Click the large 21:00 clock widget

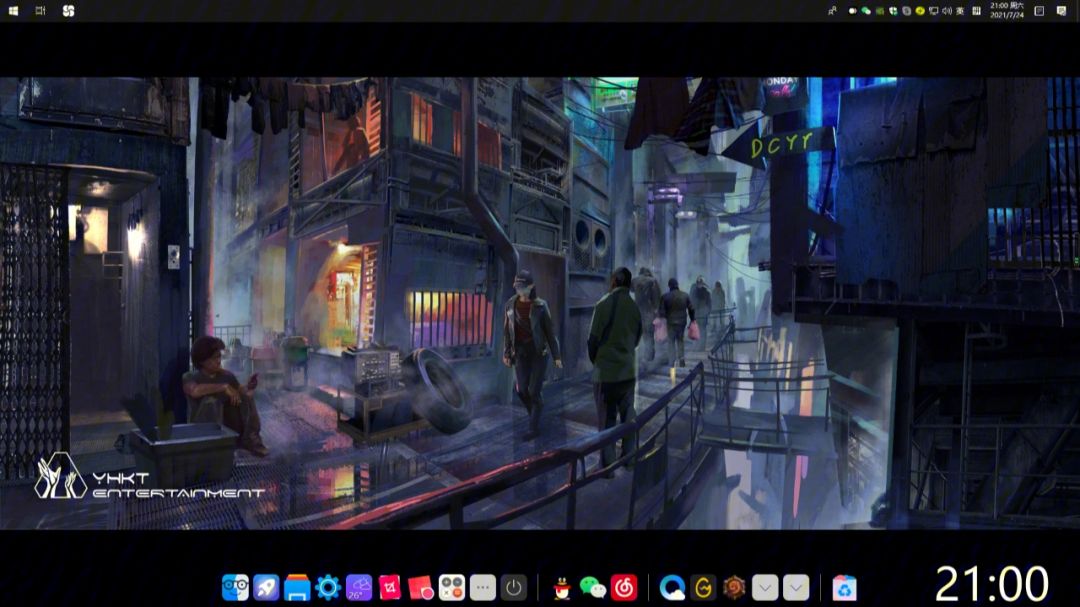tap(992, 584)
